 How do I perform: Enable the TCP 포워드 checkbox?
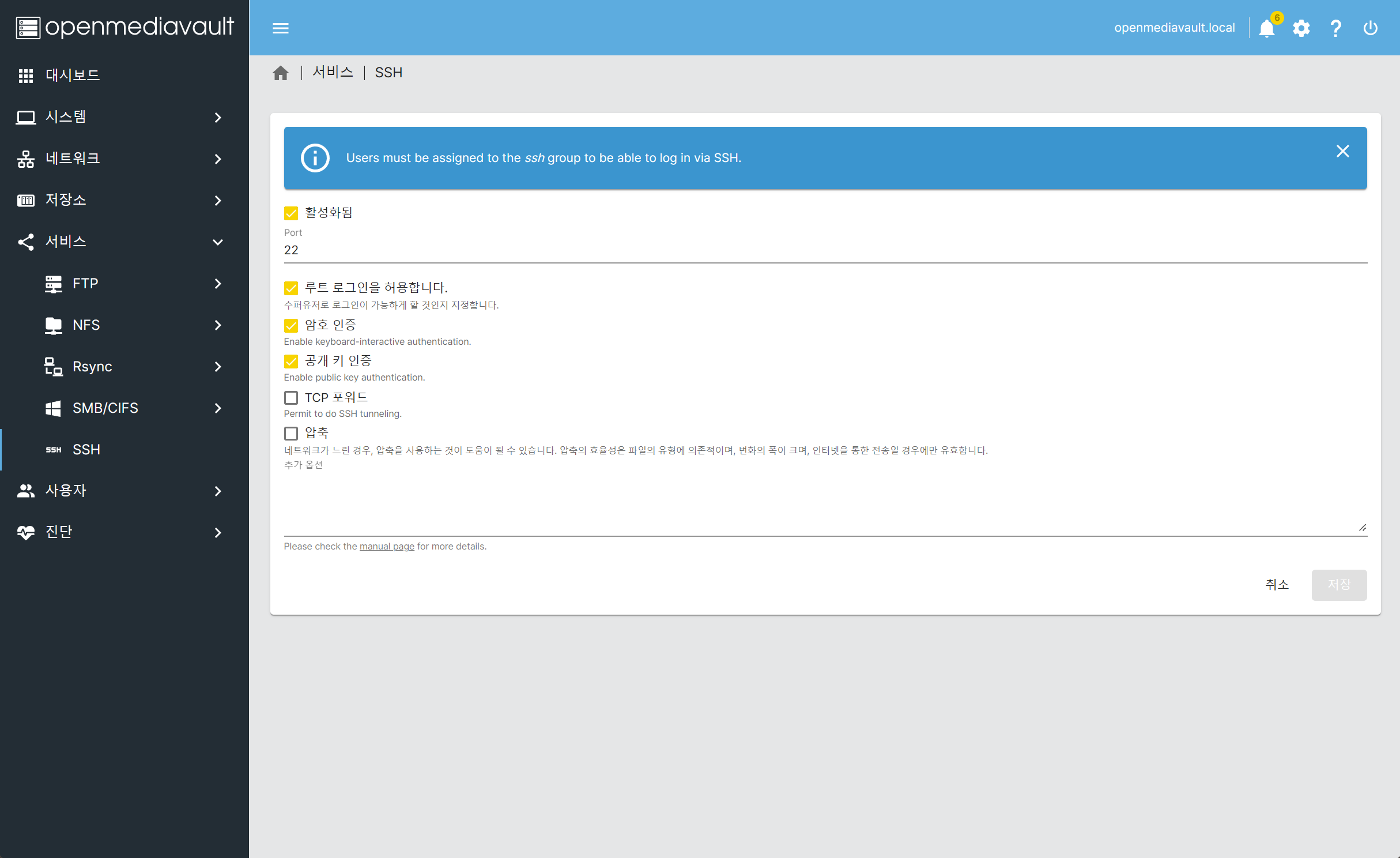[291, 398]
